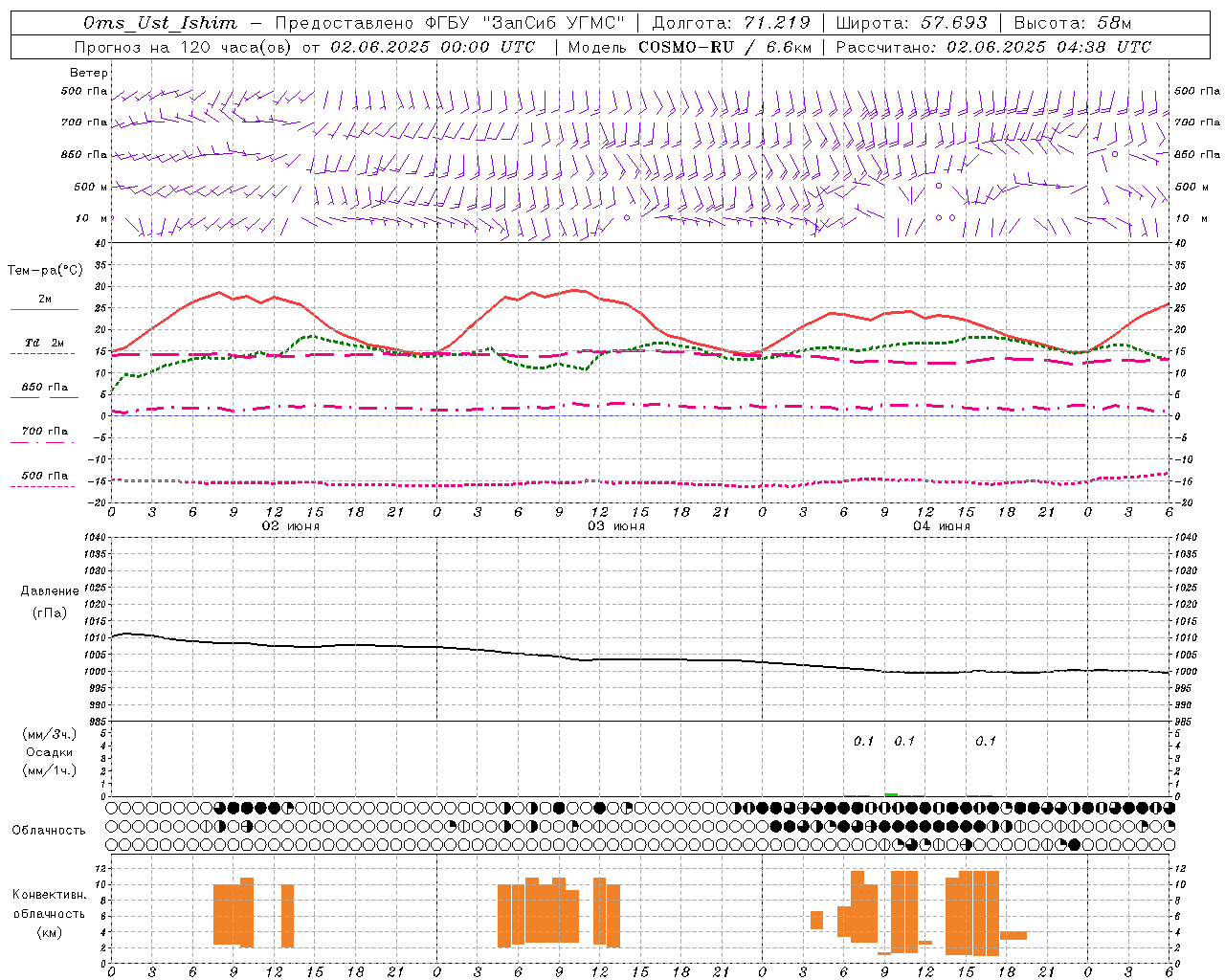The image size is (1225, 980).
Task: Click the 700 гПа temperature legend entry
Action: [x=45, y=431]
